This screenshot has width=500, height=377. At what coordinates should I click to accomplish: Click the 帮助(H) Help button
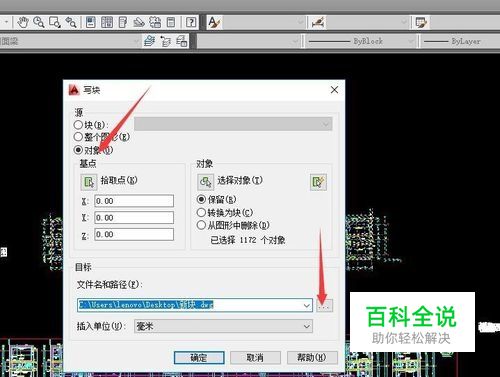coord(312,358)
